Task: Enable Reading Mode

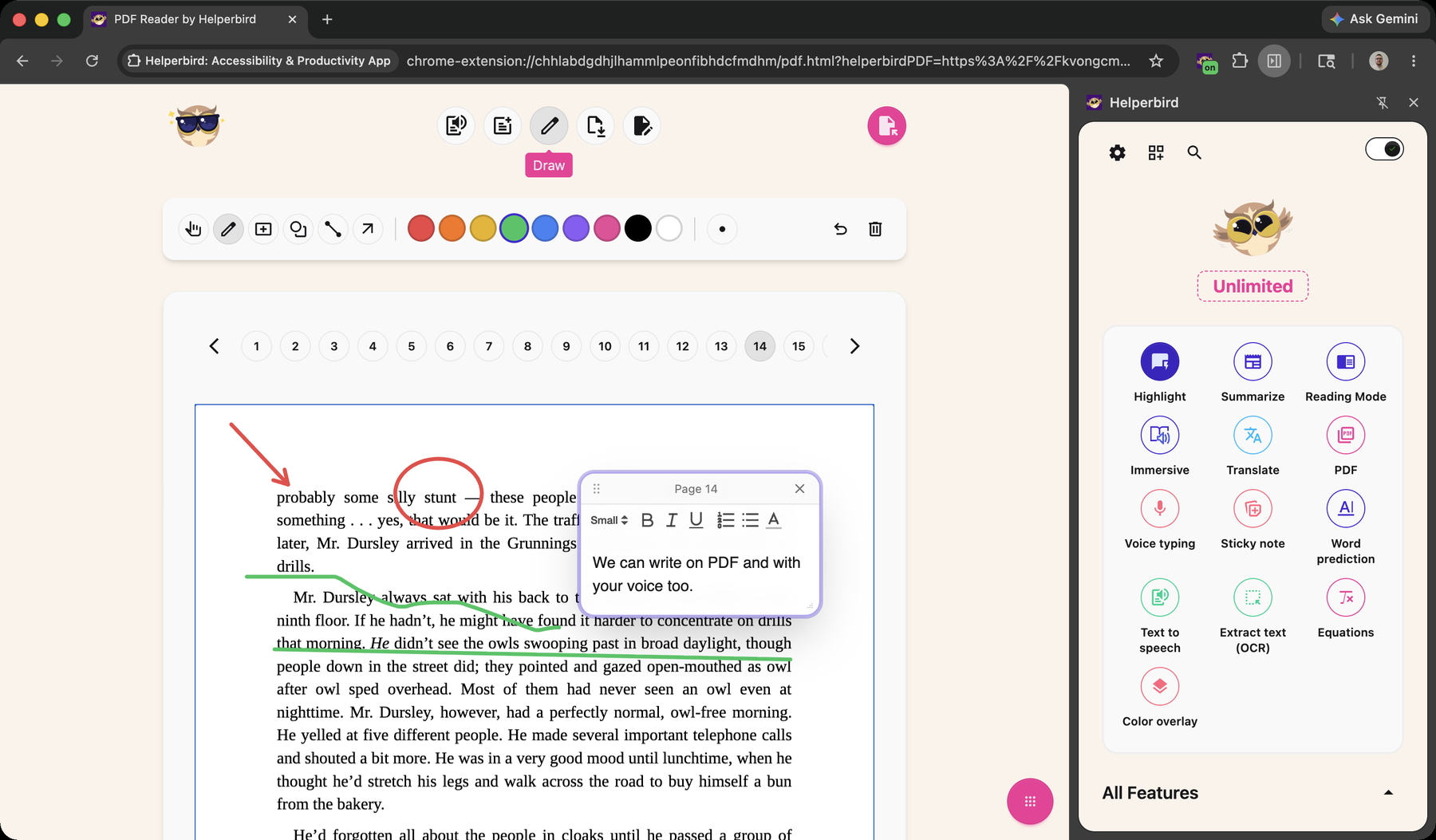Action: [1346, 373]
